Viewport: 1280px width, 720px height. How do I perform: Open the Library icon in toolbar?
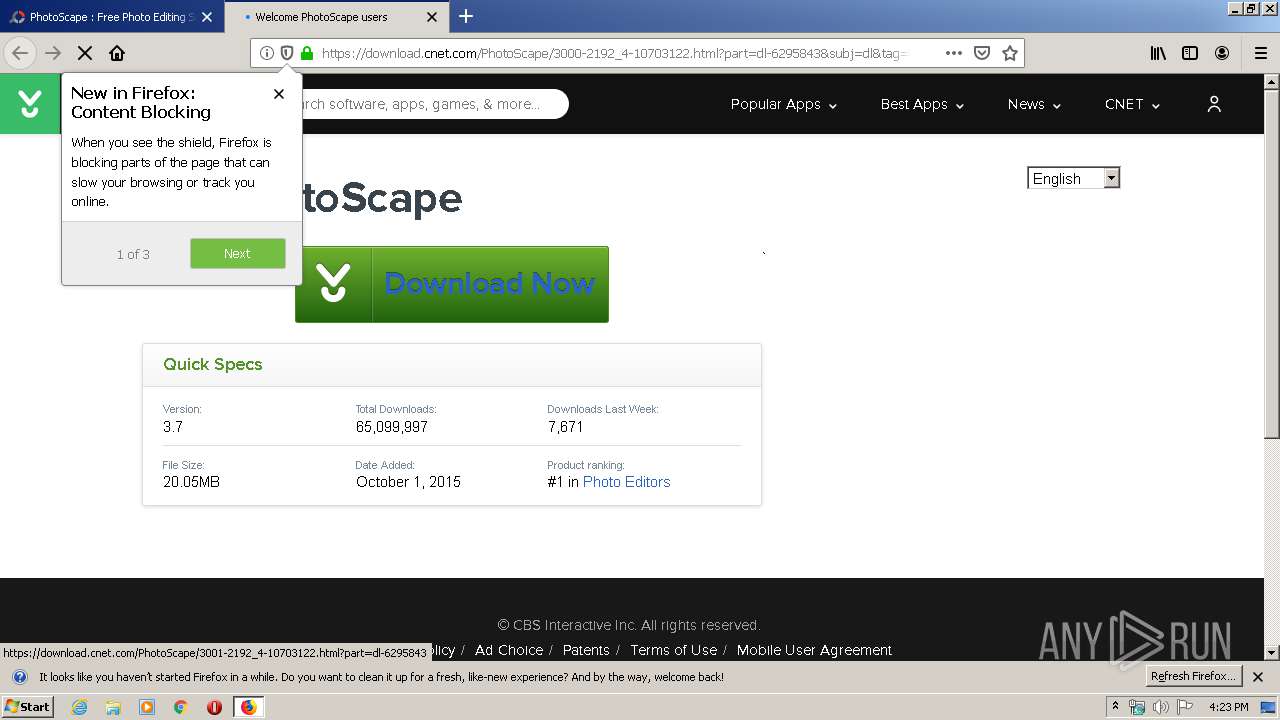1158,53
